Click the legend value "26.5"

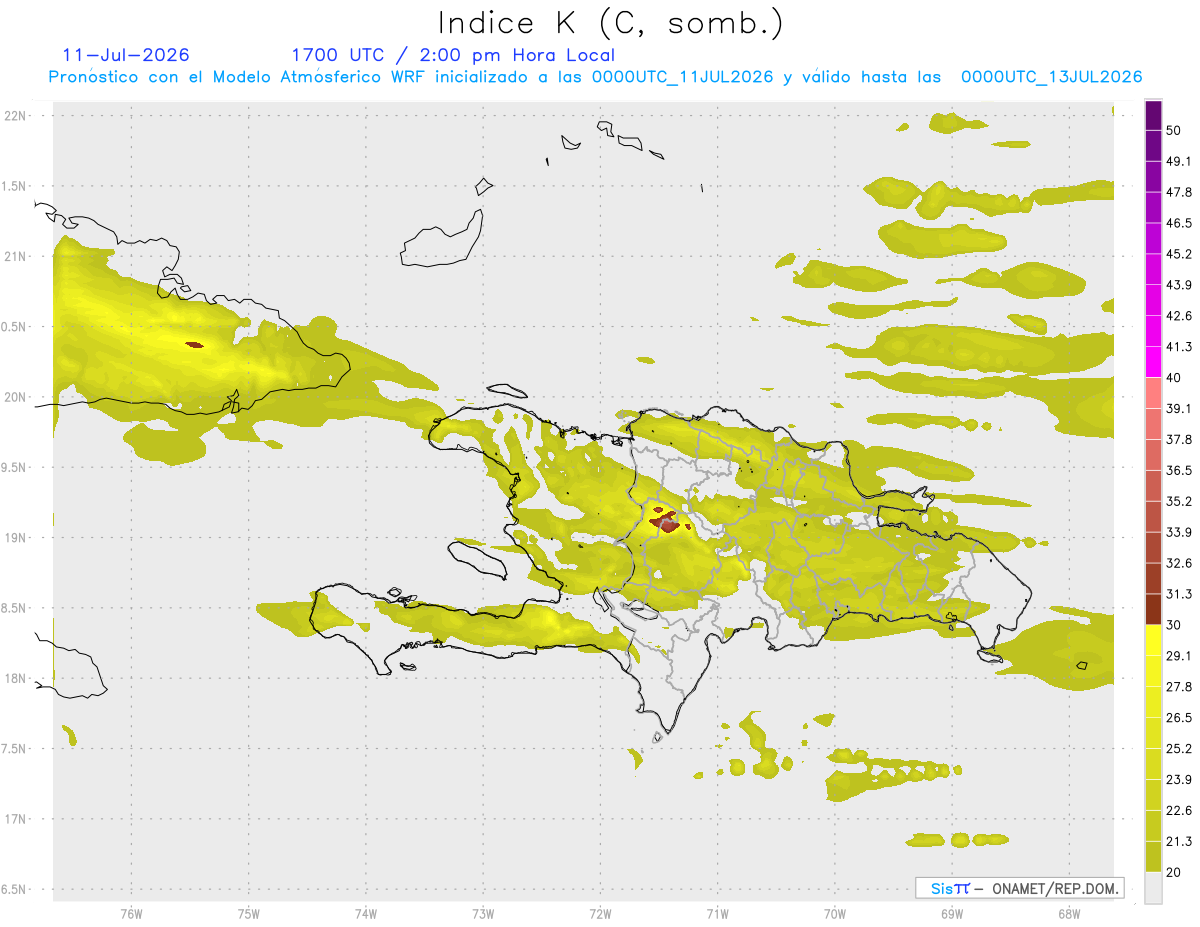[1179, 718]
